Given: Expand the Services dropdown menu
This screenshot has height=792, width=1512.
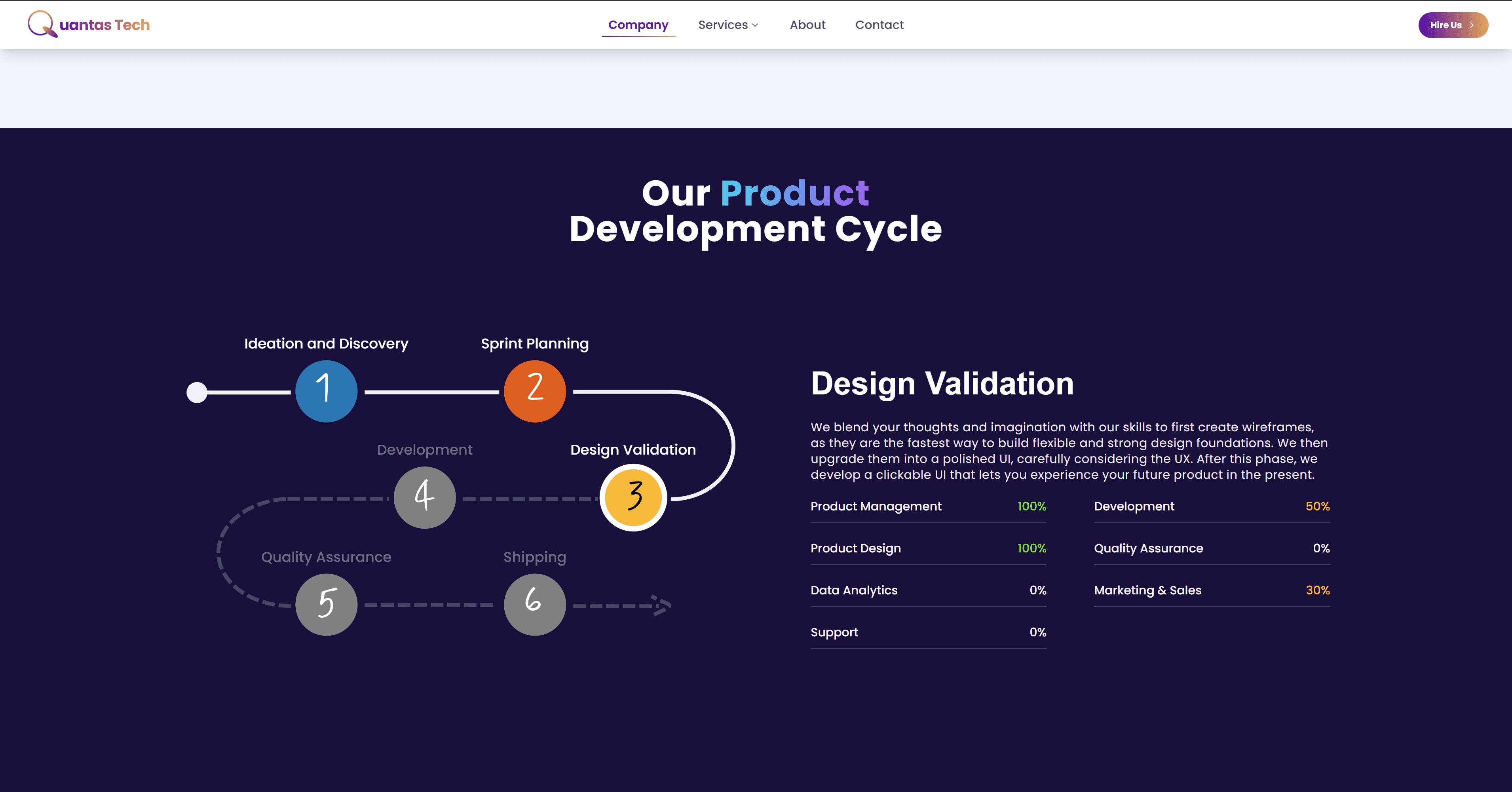Looking at the screenshot, I should (728, 25).
